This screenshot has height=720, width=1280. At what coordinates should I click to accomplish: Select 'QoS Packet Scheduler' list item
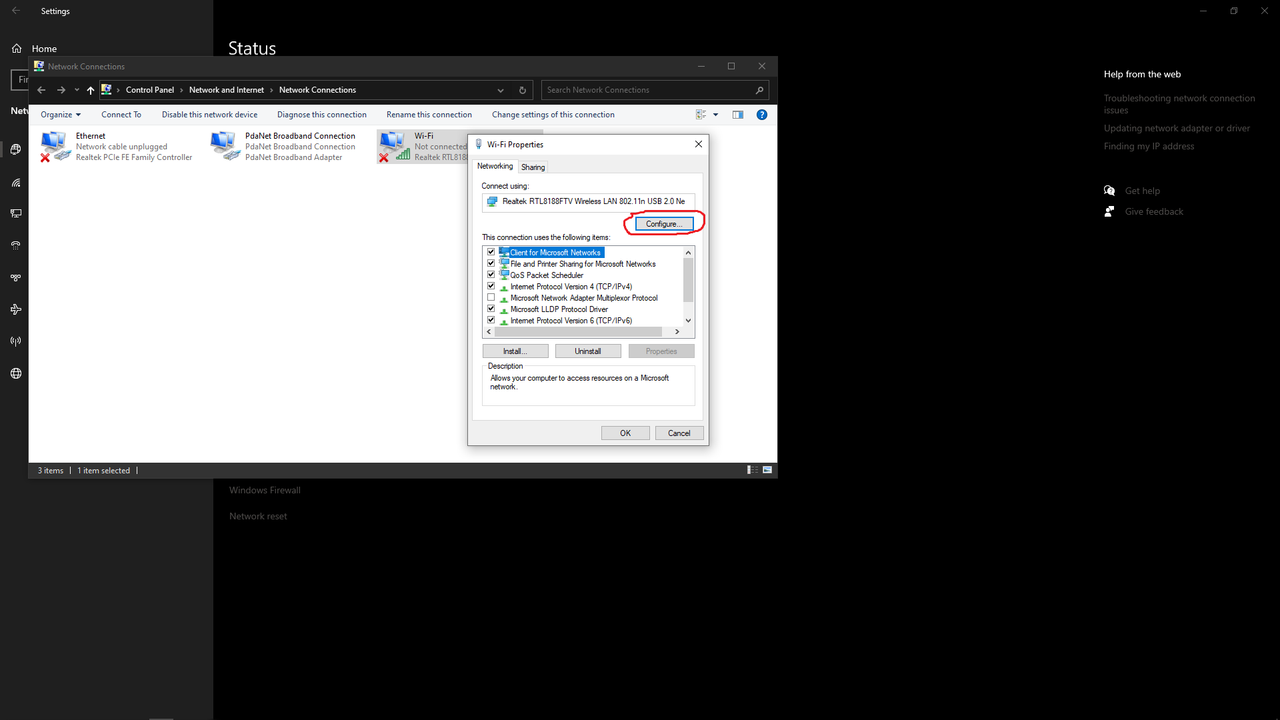[x=547, y=275]
